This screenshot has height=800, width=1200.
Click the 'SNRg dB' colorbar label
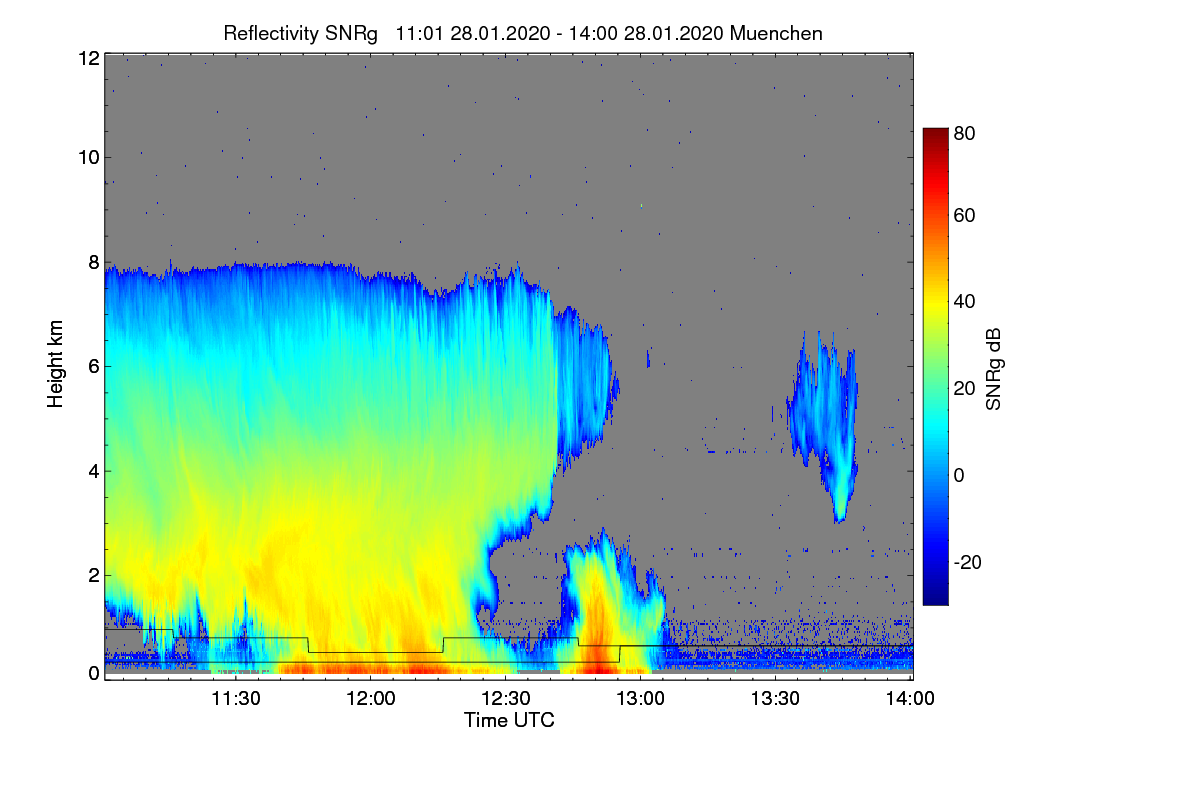[993, 368]
